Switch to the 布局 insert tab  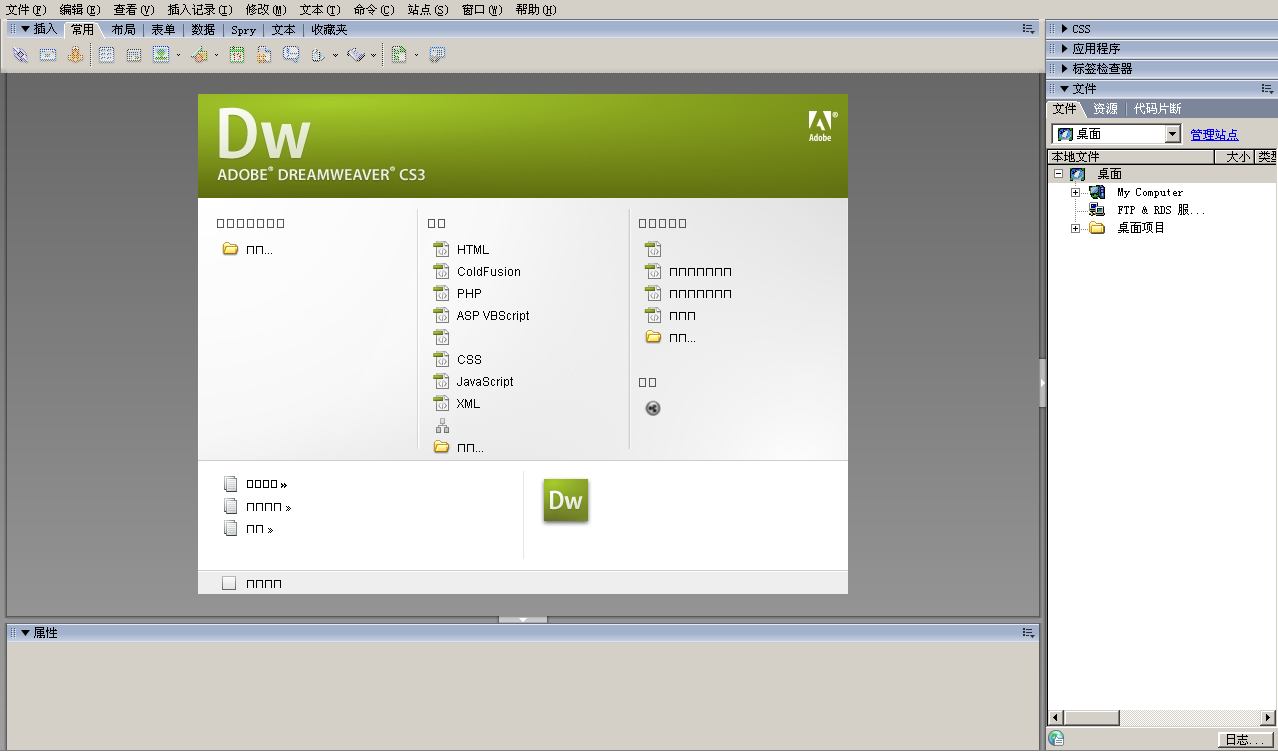click(124, 30)
